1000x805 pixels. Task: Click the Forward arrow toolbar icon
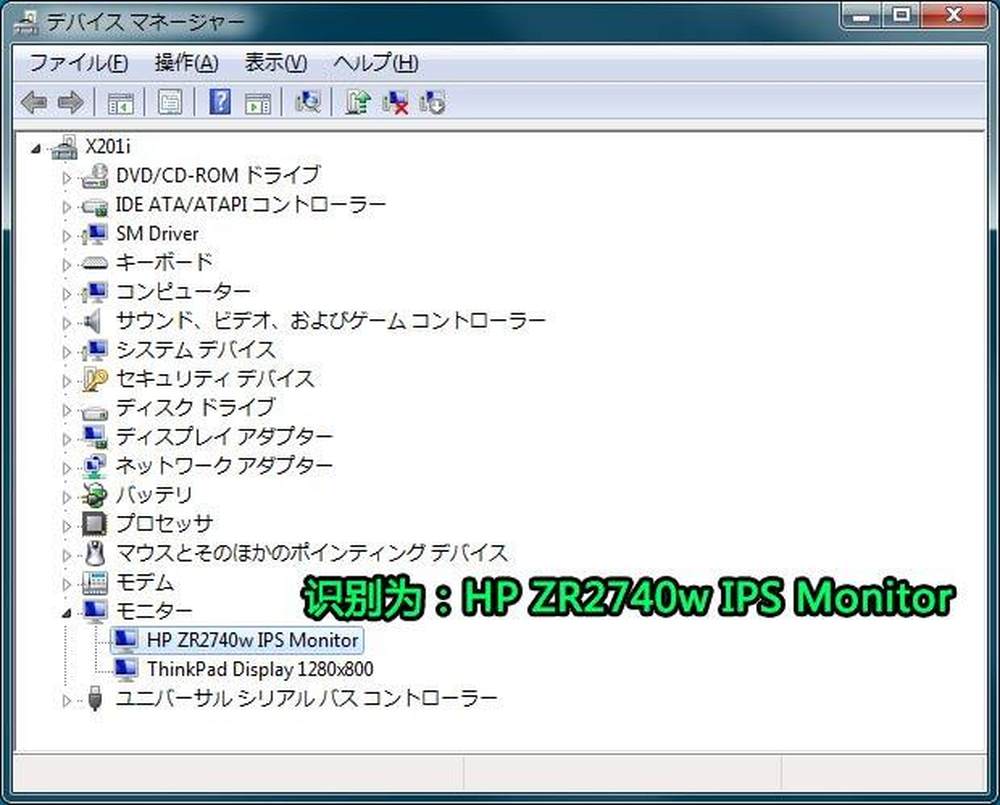point(70,102)
